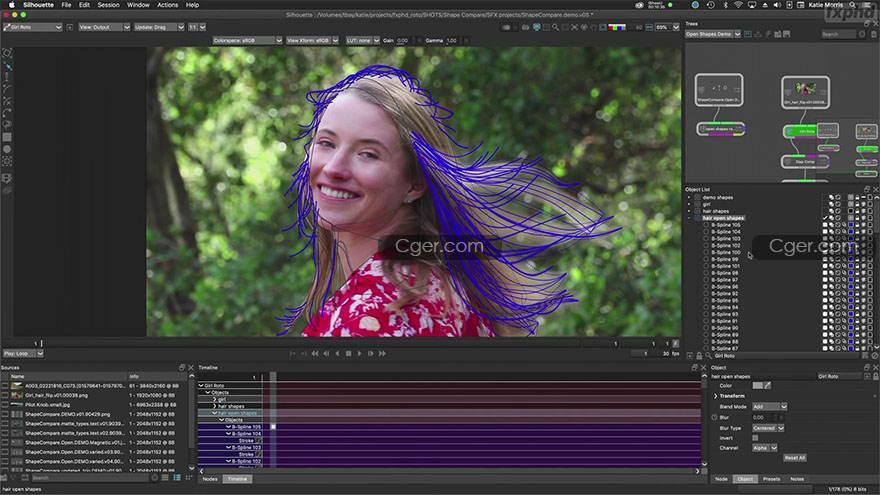The height and width of the screenshot is (495, 880).
Task: Toggle visibility checkbox for B-Spline 105
Action: [825, 225]
